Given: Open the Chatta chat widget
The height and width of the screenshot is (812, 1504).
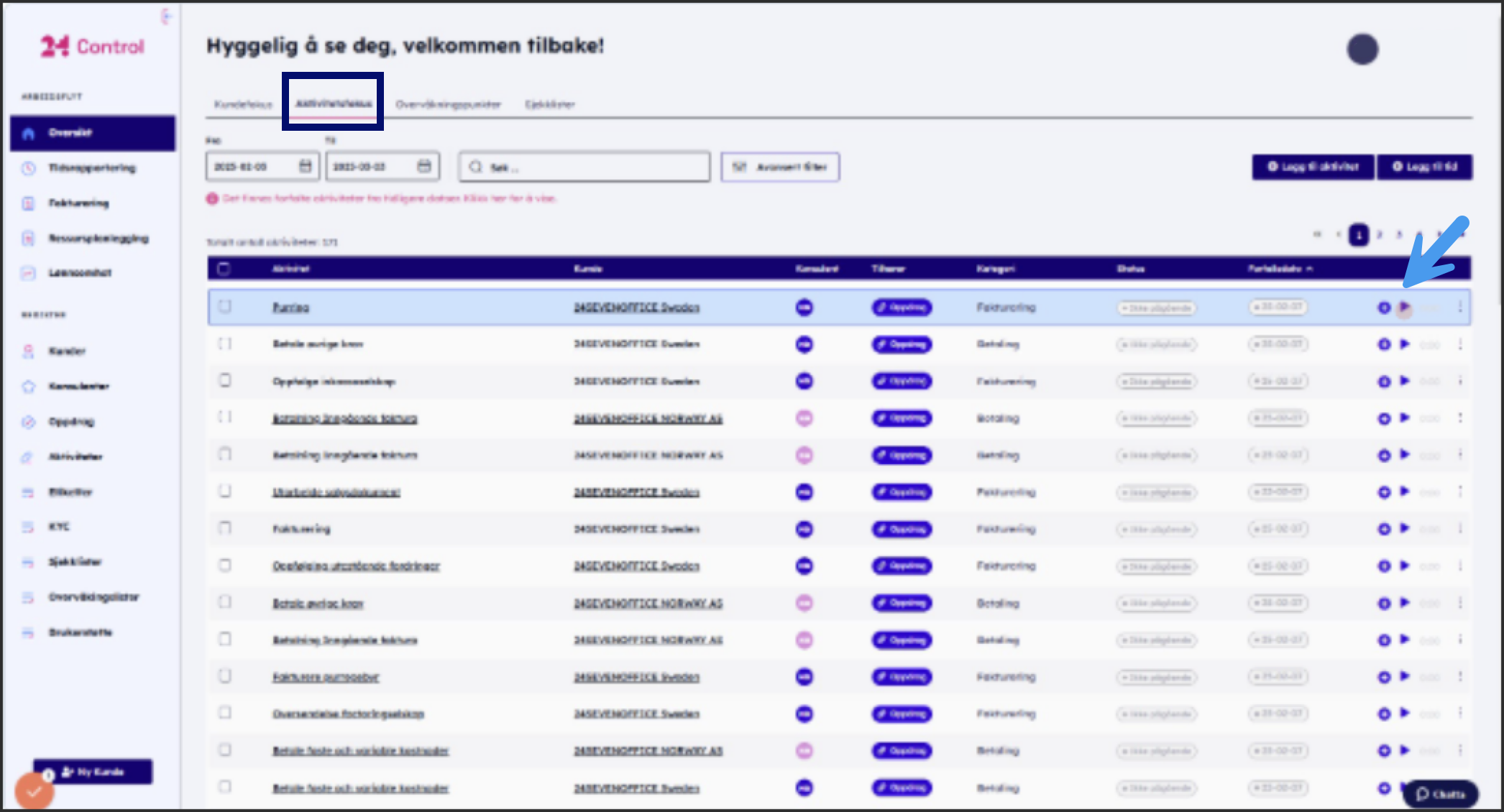Looking at the screenshot, I should click(1440, 794).
